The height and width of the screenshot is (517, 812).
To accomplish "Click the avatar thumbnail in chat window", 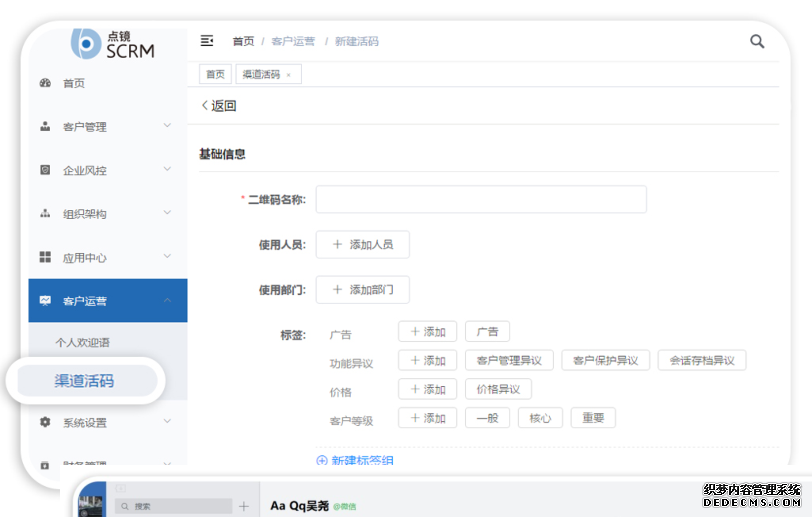I will click(x=92, y=505).
